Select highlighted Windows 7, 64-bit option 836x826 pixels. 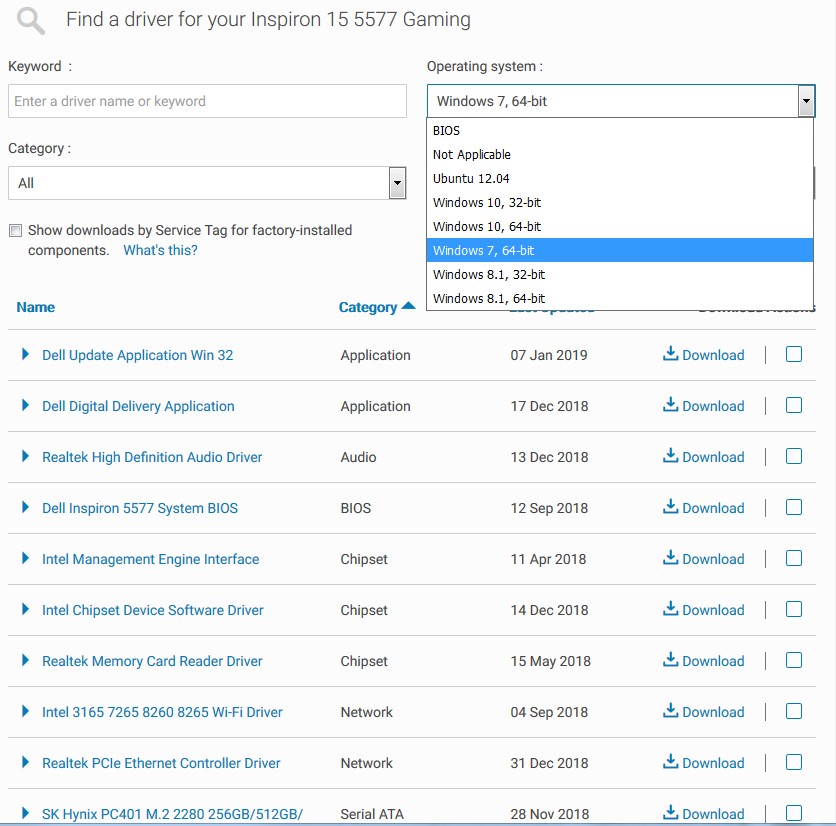click(620, 251)
